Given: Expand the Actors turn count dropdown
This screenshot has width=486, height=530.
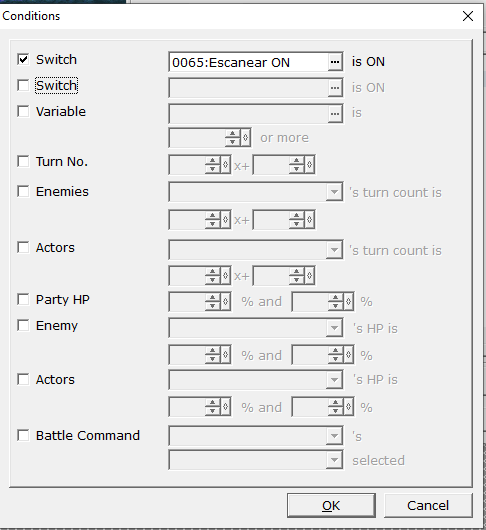Looking at the screenshot, I should [x=256, y=250].
